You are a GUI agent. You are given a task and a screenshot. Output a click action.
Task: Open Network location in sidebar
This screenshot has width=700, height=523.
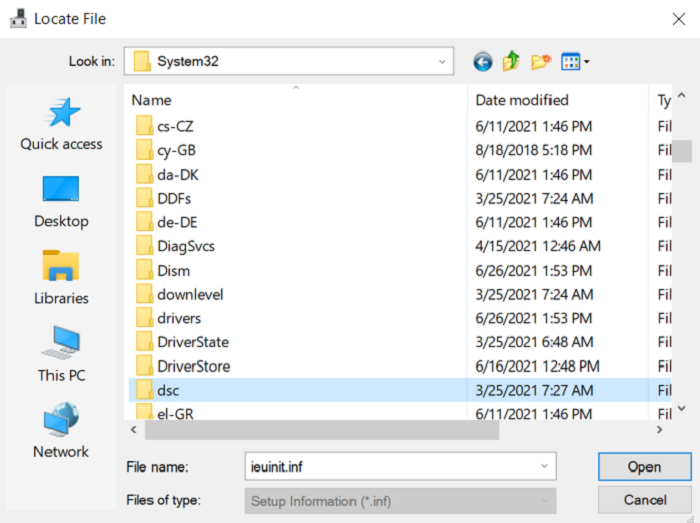coord(61,430)
